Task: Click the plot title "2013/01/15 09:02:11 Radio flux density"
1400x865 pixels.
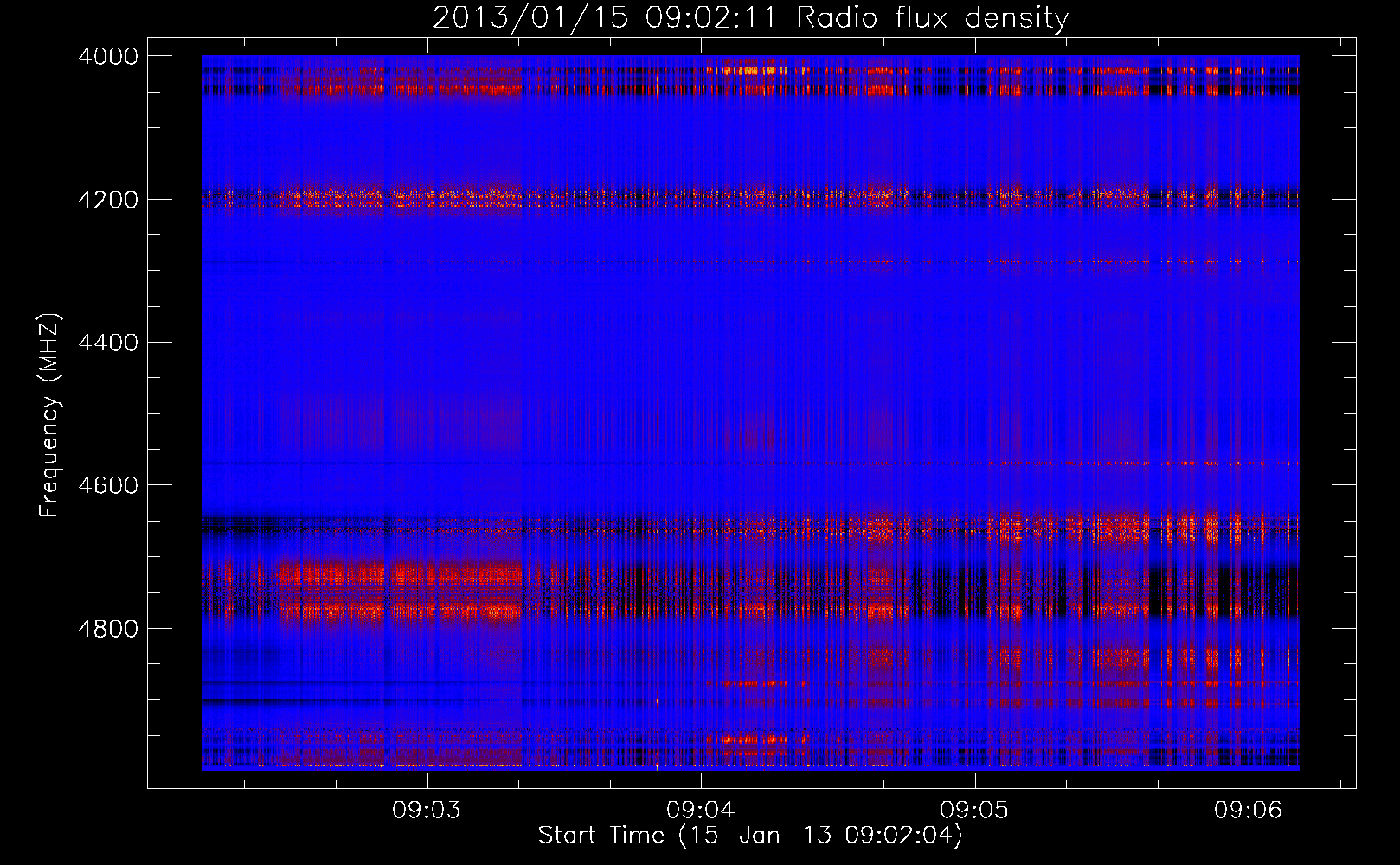Action: [x=750, y=18]
